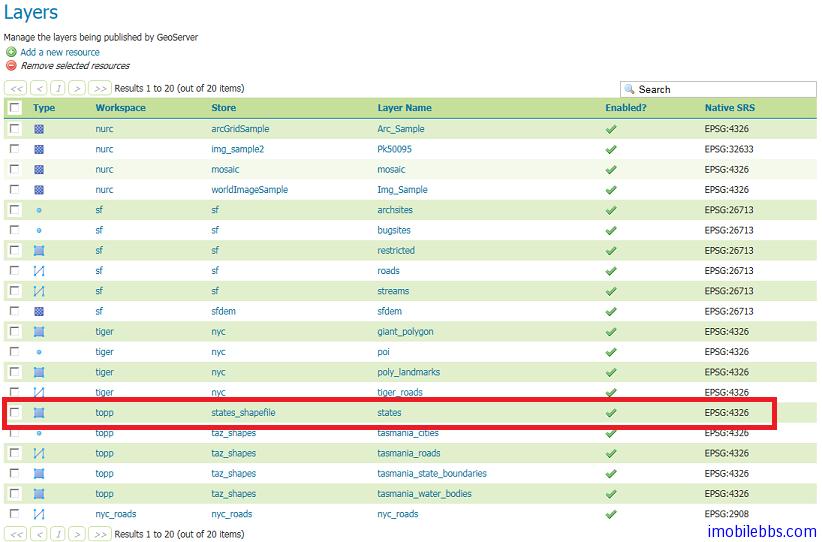Toggle the select-all checkbox in table header
Screen dimensions: 822x542
coord(15,108)
